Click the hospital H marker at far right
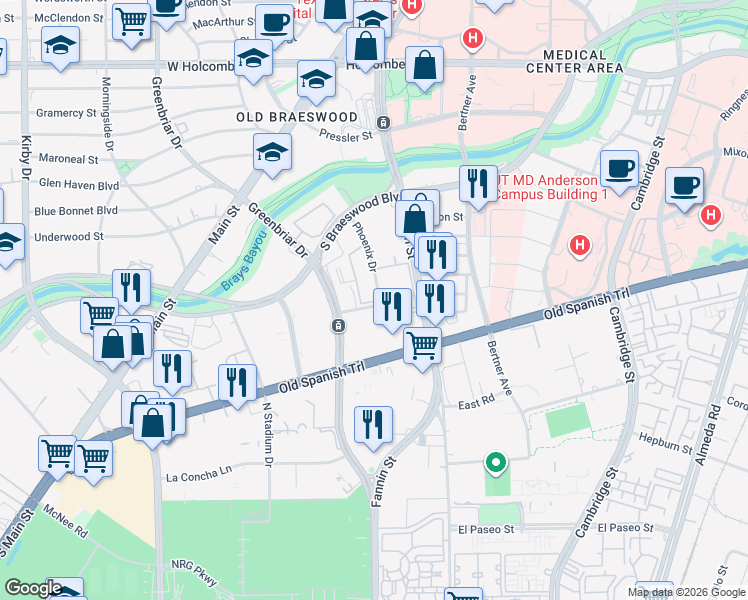Viewport: 748px width, 600px height. (x=710, y=215)
